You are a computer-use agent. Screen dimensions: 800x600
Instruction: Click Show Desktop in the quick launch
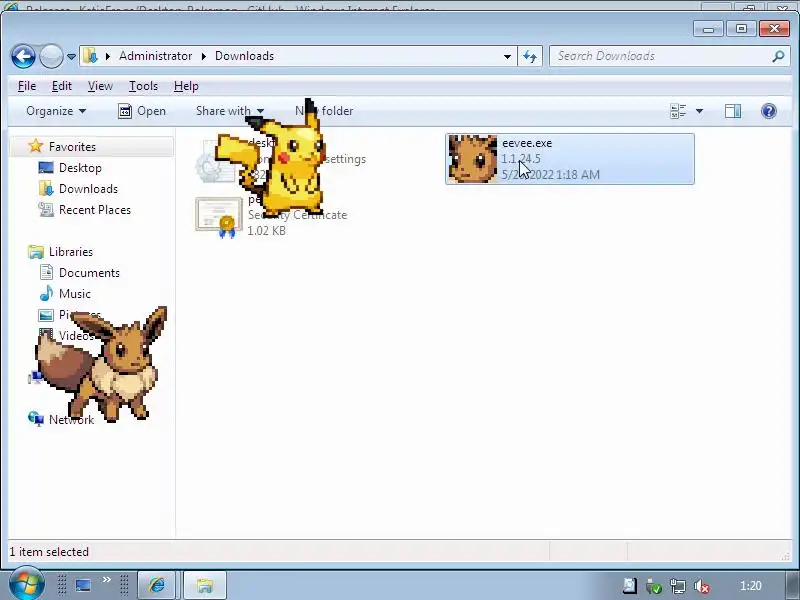(x=83, y=585)
